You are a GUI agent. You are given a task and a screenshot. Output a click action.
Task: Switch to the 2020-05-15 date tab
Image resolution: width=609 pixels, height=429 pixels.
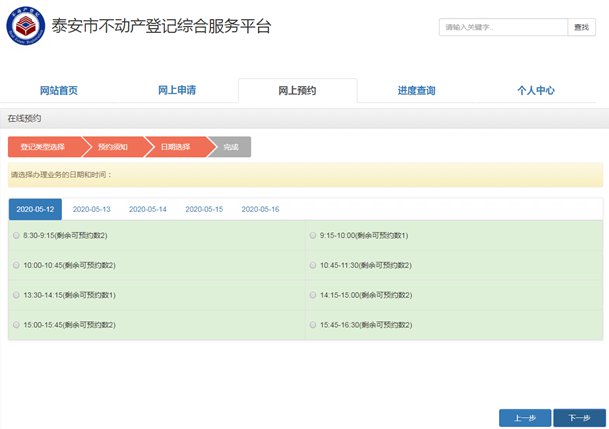click(x=204, y=209)
